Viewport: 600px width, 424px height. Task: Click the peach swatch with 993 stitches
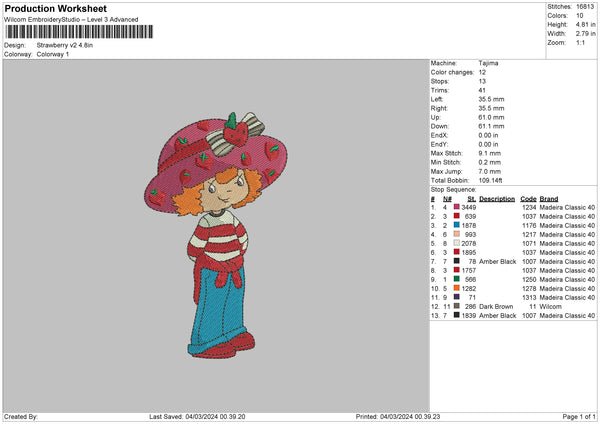pyautogui.click(x=457, y=234)
